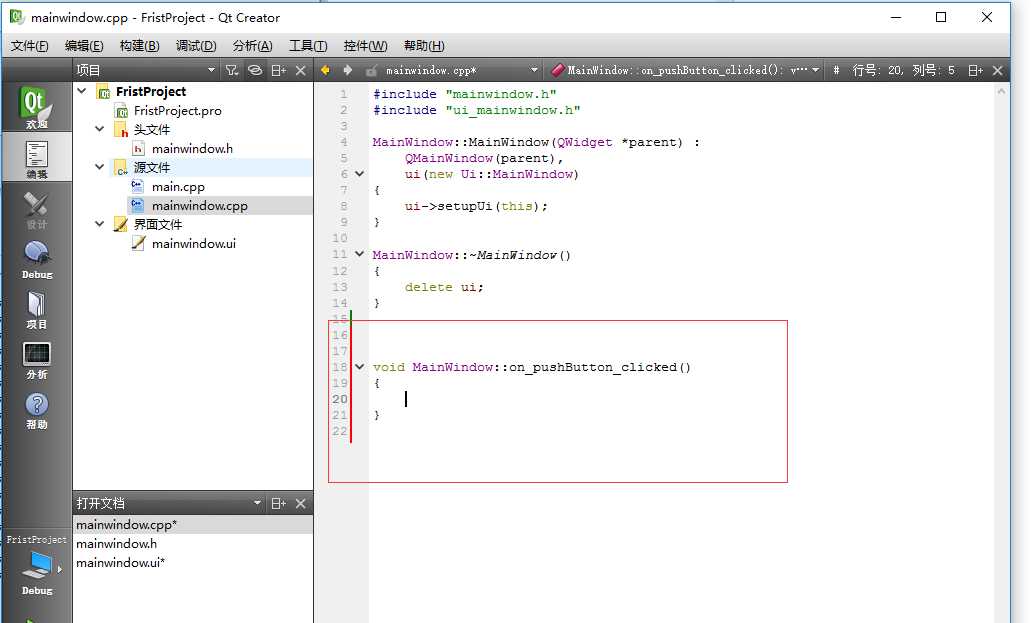1031x623 pixels.
Task: Open the 帮助(H) menu
Action: pos(424,45)
